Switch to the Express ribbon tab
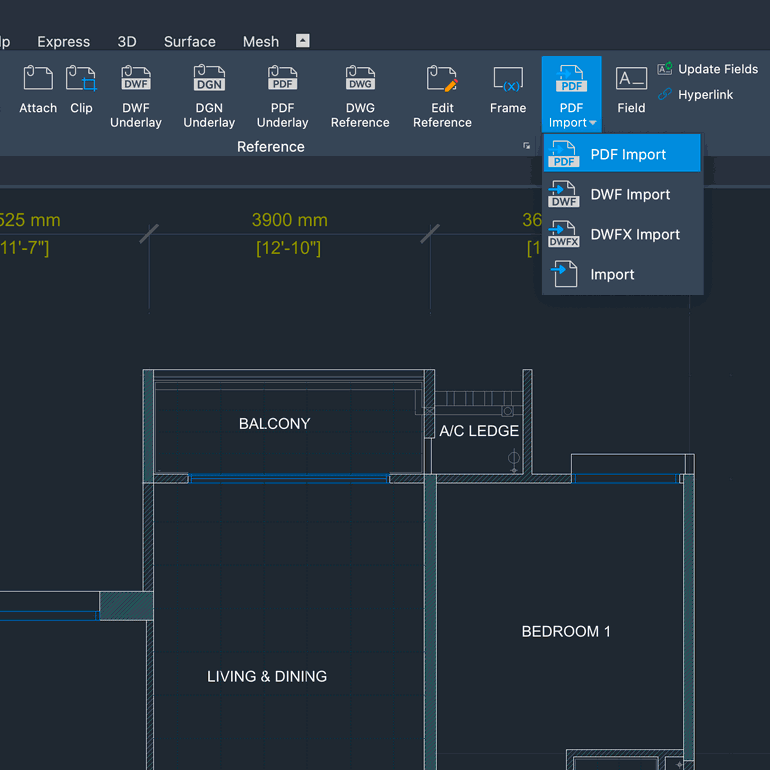The height and width of the screenshot is (770, 770). (63, 42)
